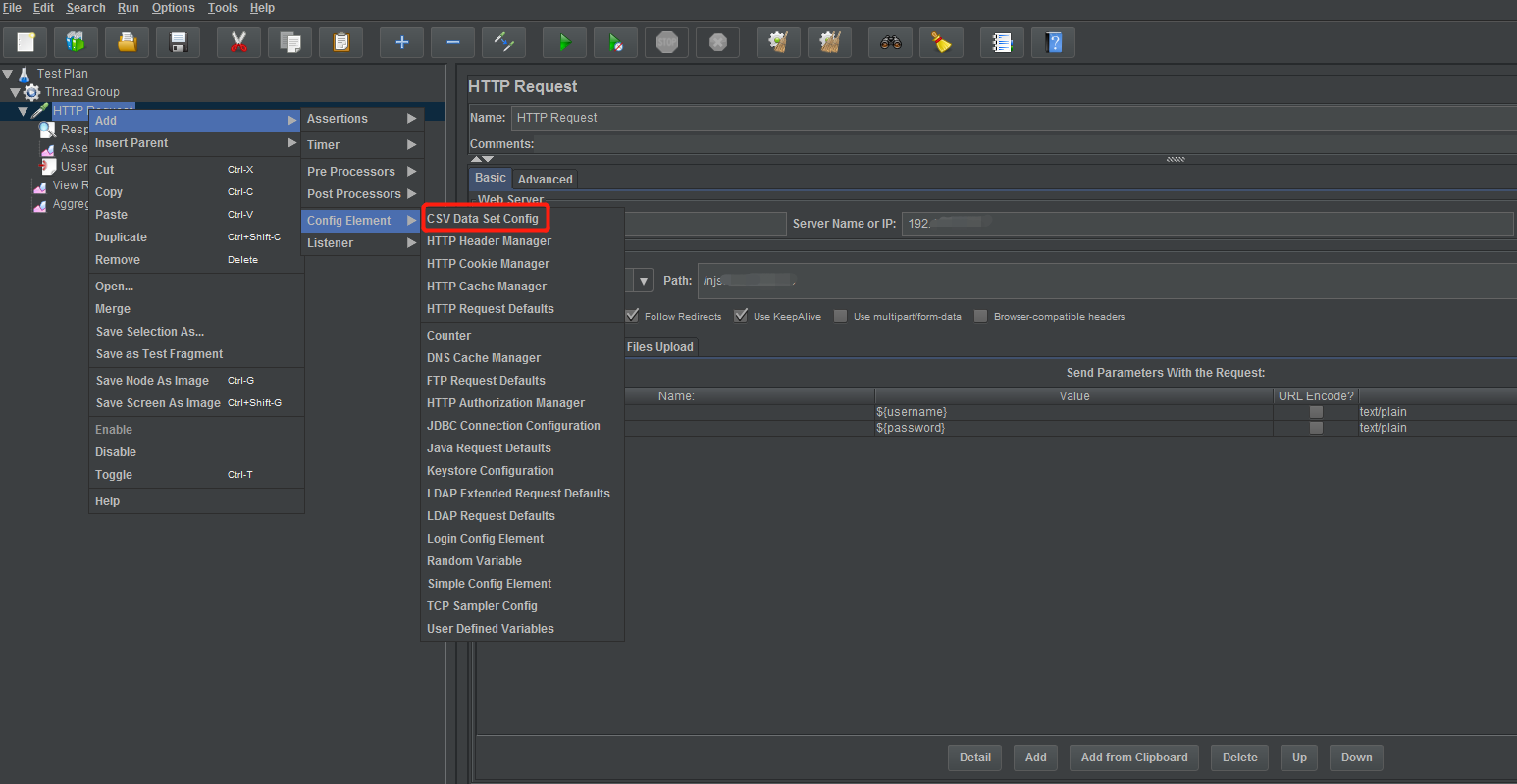Click the Reset Search toolbar icon
The width and height of the screenshot is (1517, 784).
[x=942, y=42]
